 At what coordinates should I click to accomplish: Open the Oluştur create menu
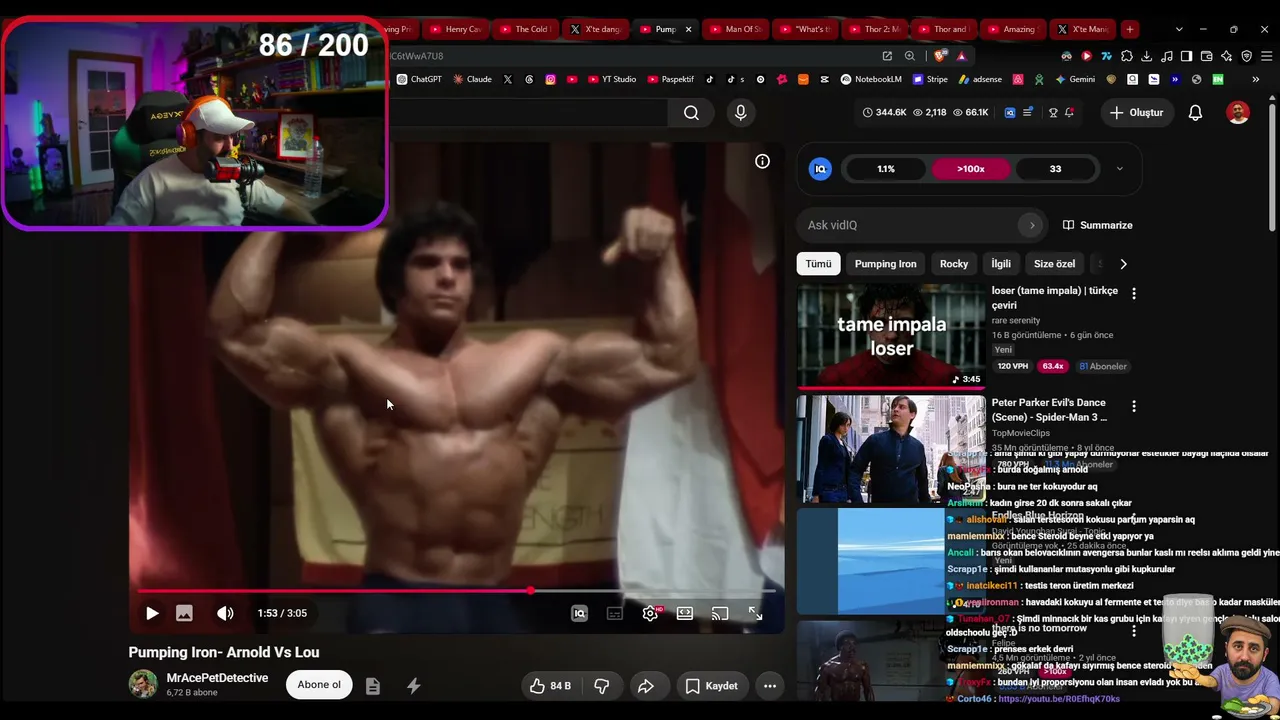1136,113
